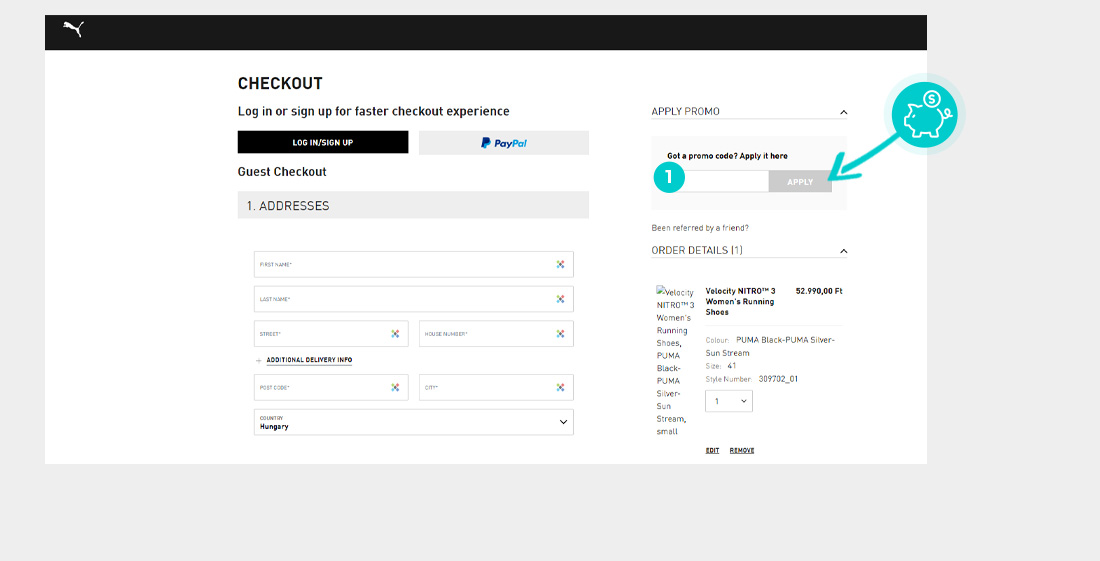Click the LAST NAME field
Image resolution: width=1100 pixels, height=561 pixels.
tap(413, 299)
